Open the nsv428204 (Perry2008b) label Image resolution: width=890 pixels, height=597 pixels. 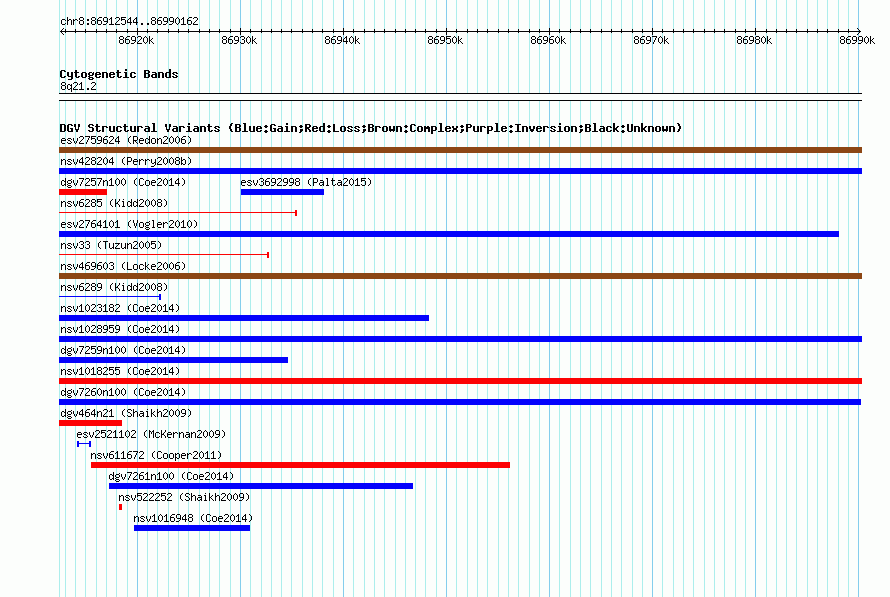pyautogui.click(x=126, y=161)
